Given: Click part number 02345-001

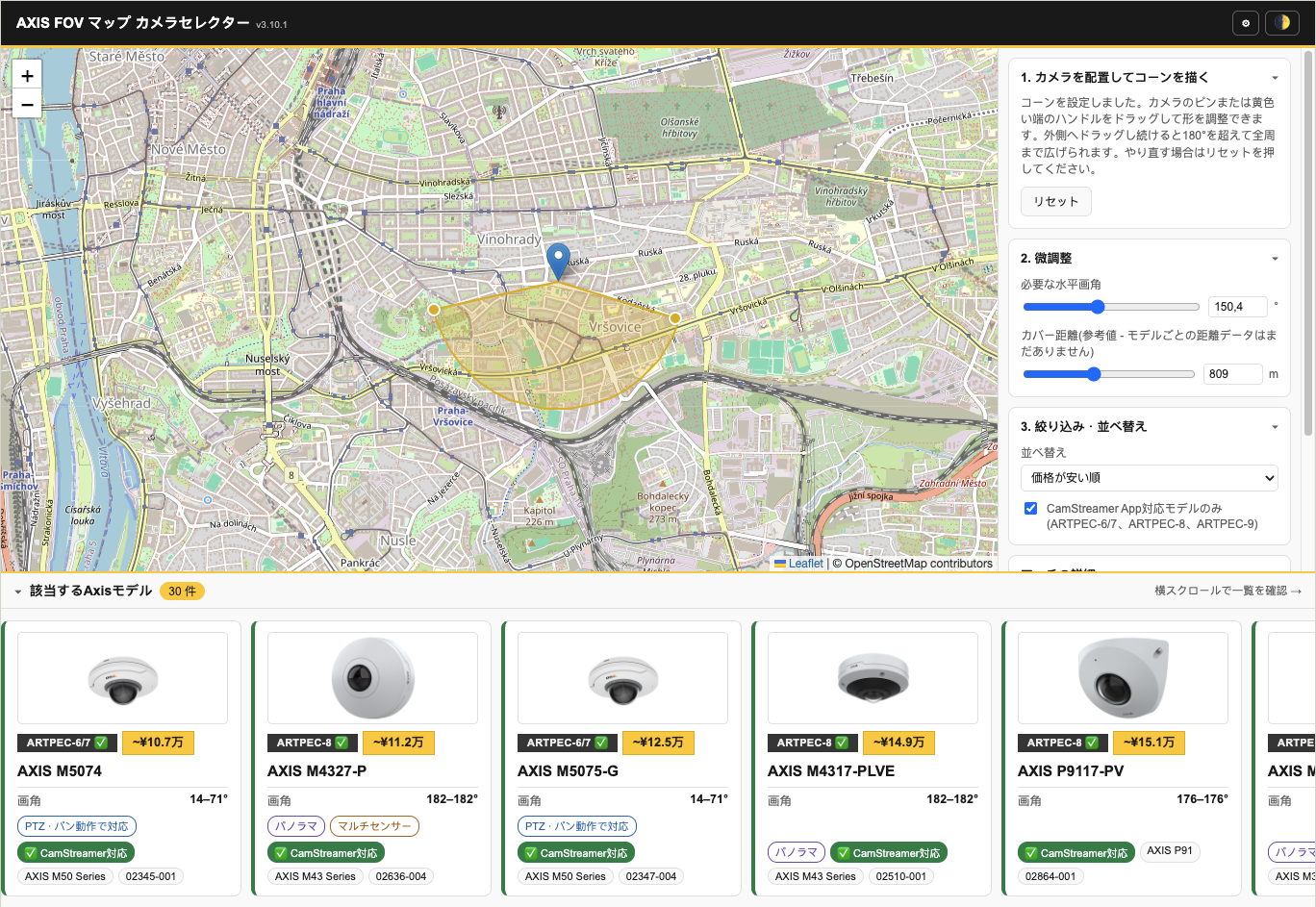Looking at the screenshot, I should click(x=151, y=876).
